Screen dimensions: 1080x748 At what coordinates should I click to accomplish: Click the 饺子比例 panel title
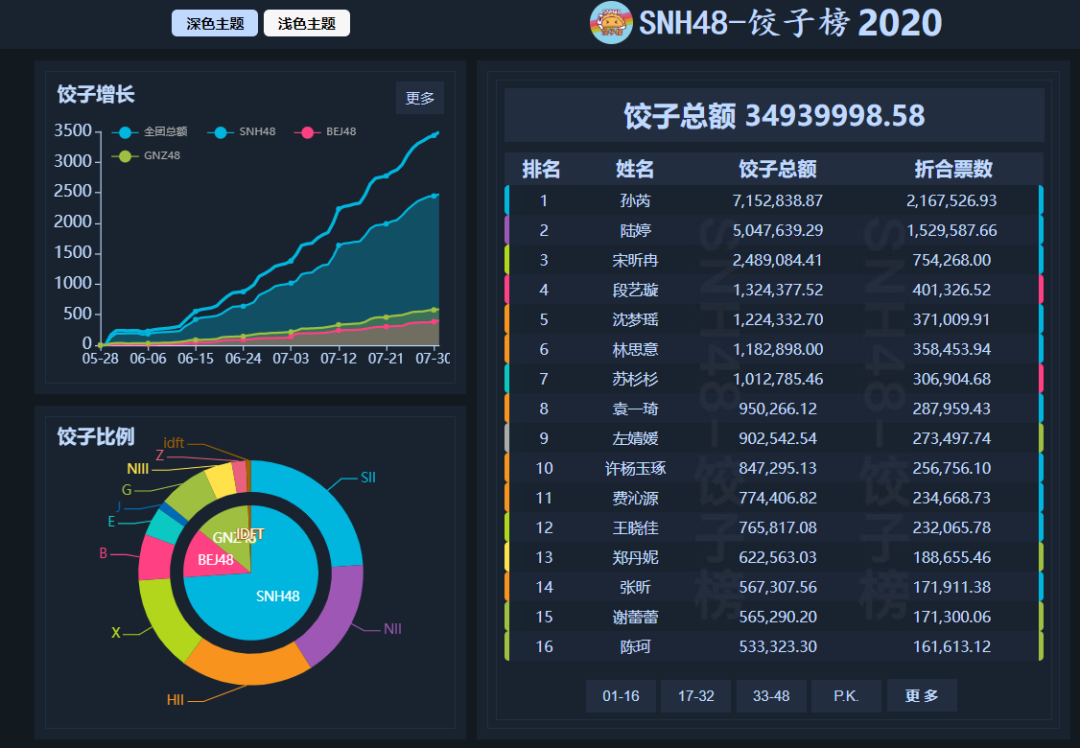coord(96,436)
